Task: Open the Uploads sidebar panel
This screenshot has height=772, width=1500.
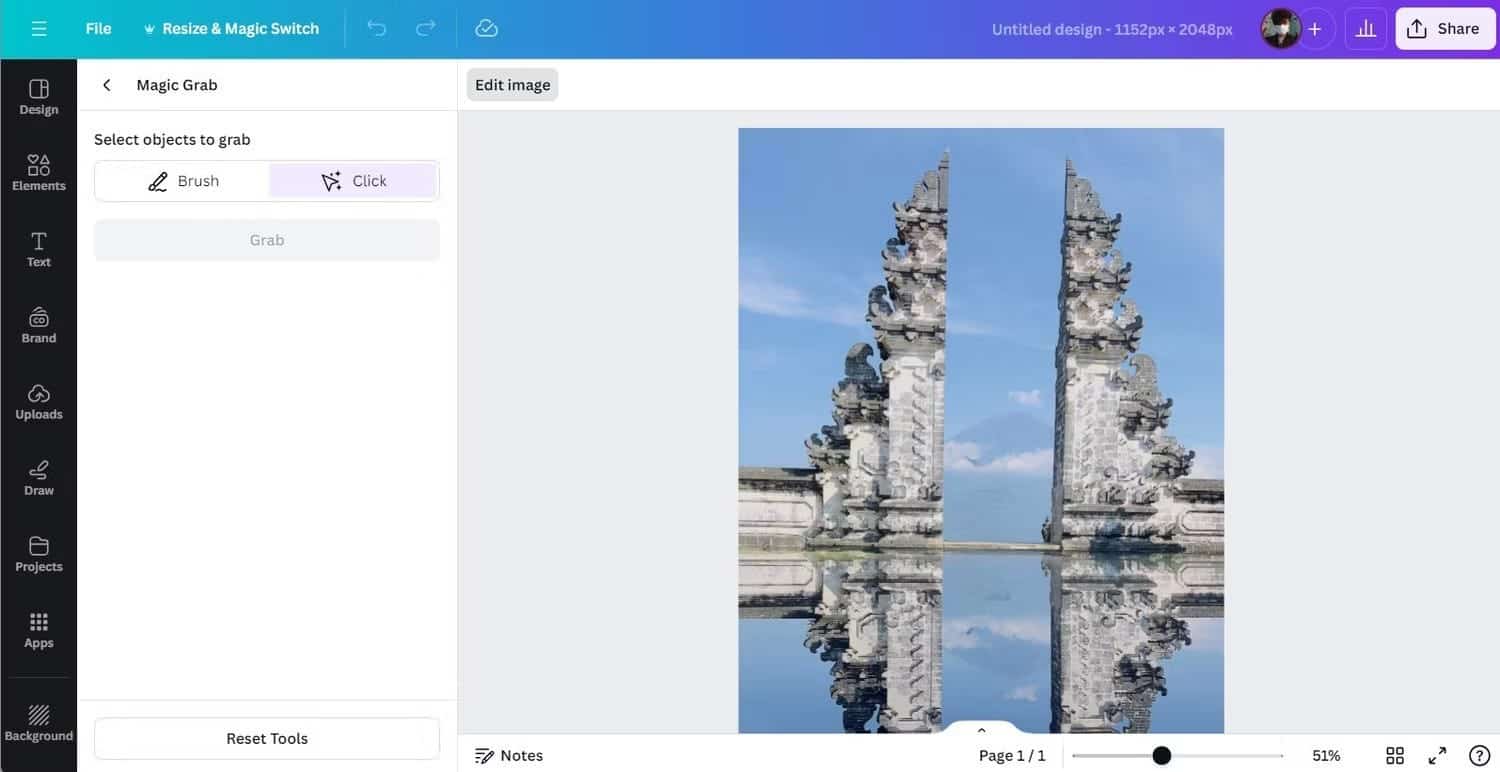Action: [39, 401]
